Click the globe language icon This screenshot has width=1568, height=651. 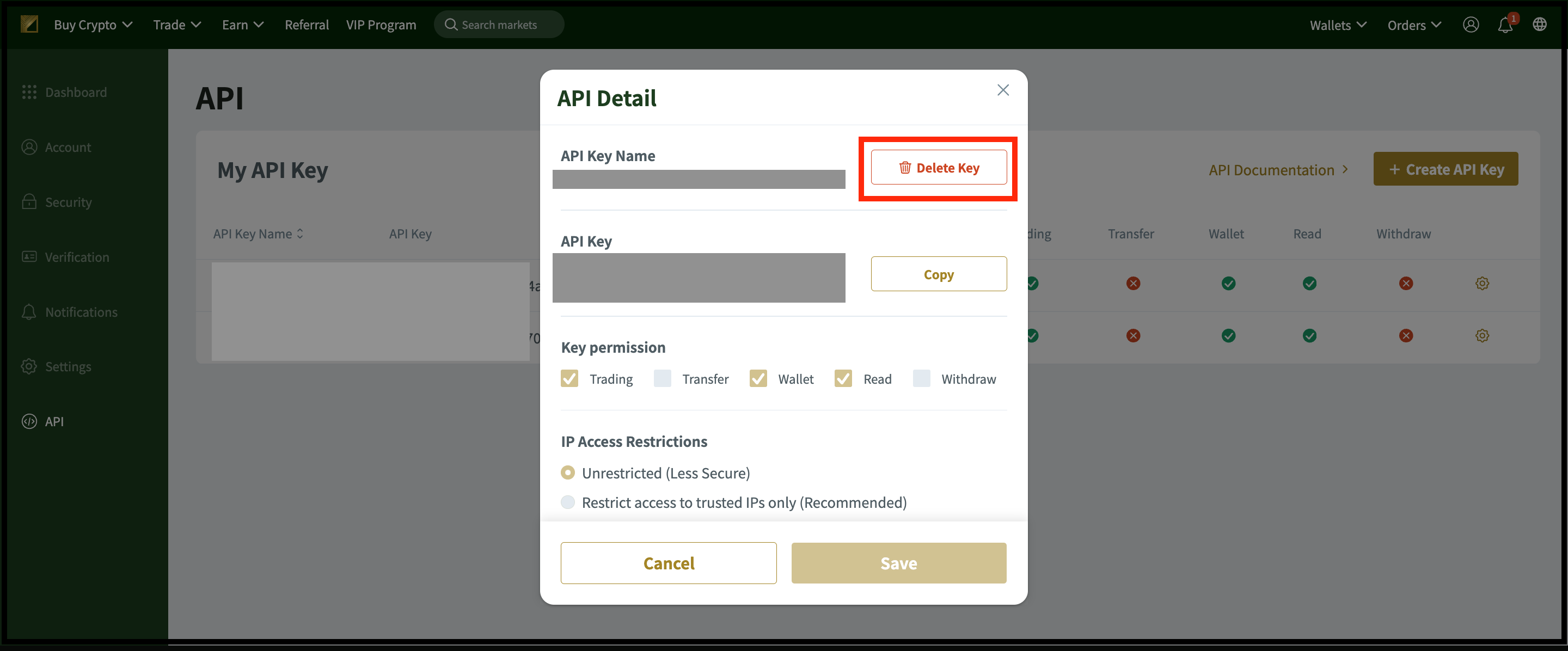pos(1539,25)
